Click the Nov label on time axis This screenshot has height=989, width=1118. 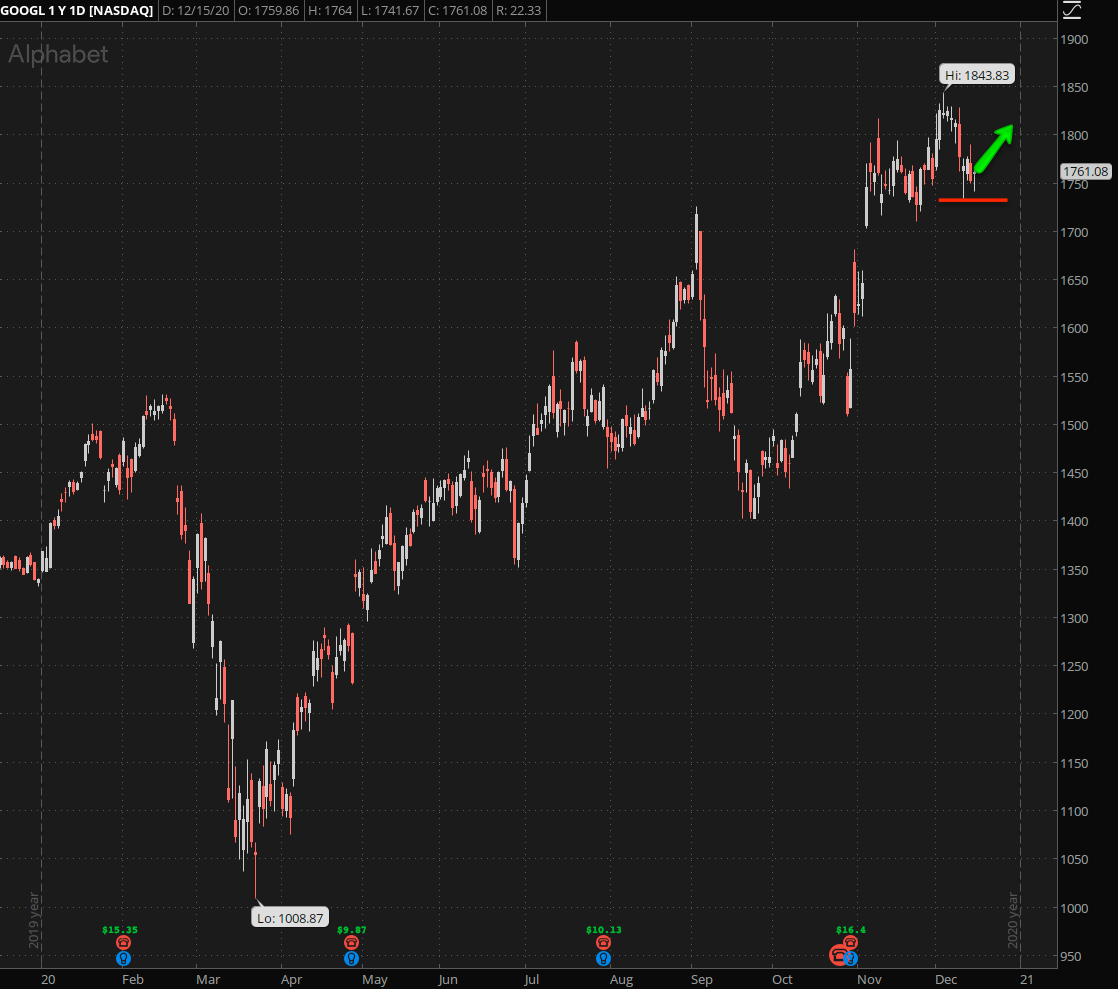[869, 980]
